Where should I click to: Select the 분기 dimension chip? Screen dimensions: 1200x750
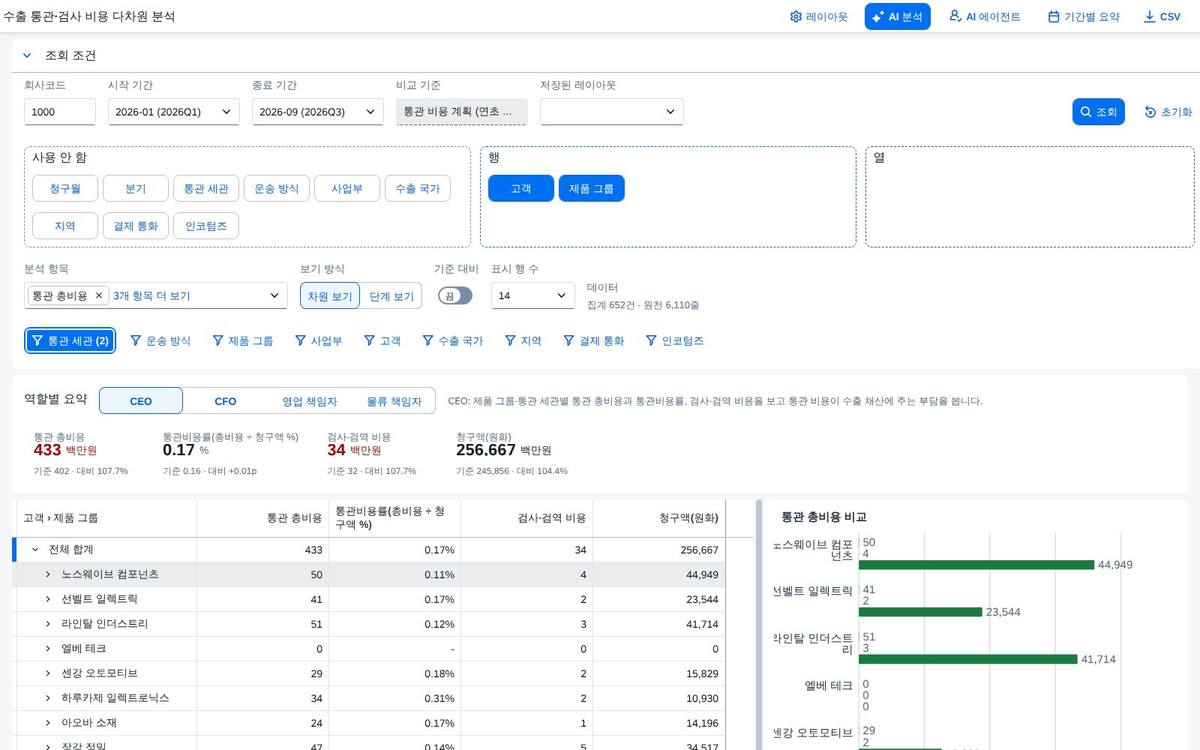[135, 188]
